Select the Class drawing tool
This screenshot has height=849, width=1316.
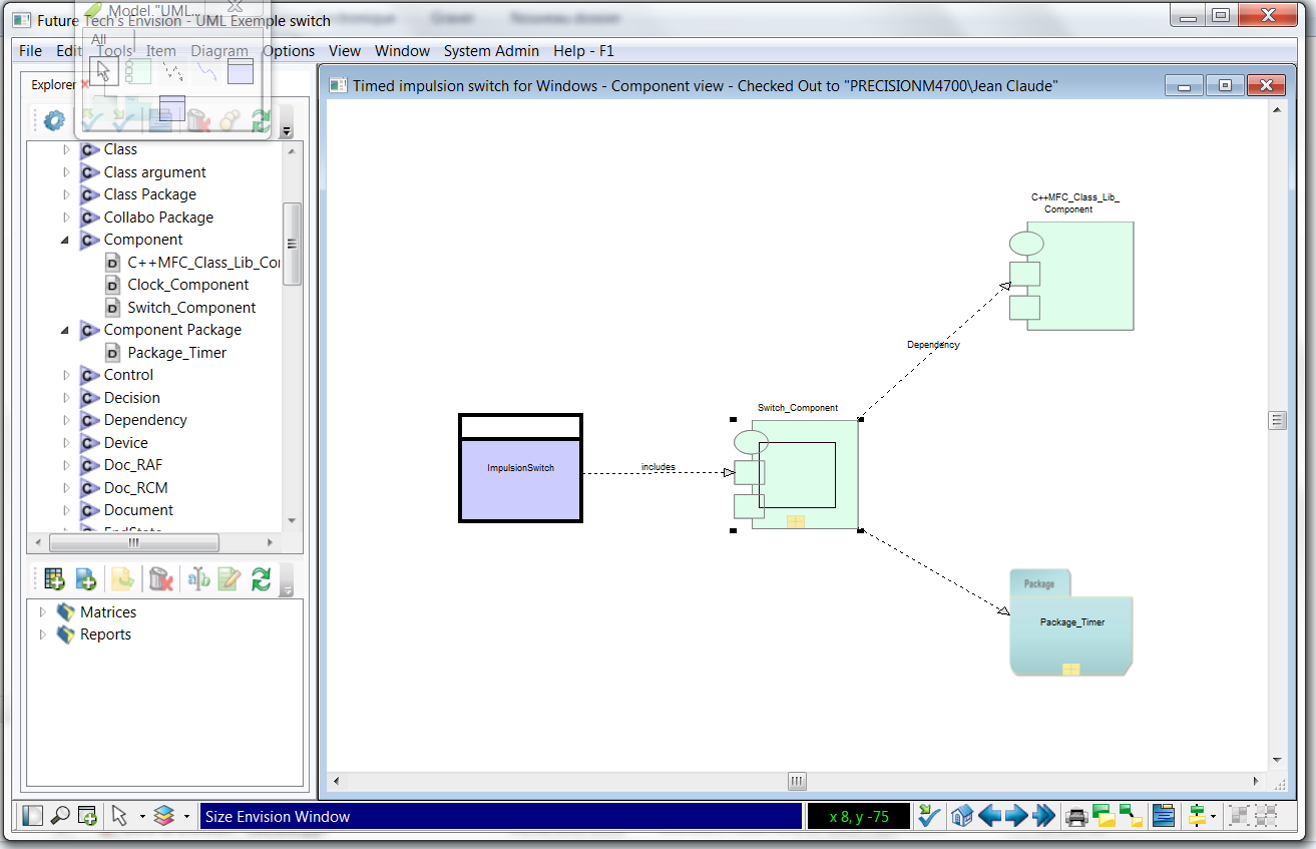pyautogui.click(x=240, y=71)
